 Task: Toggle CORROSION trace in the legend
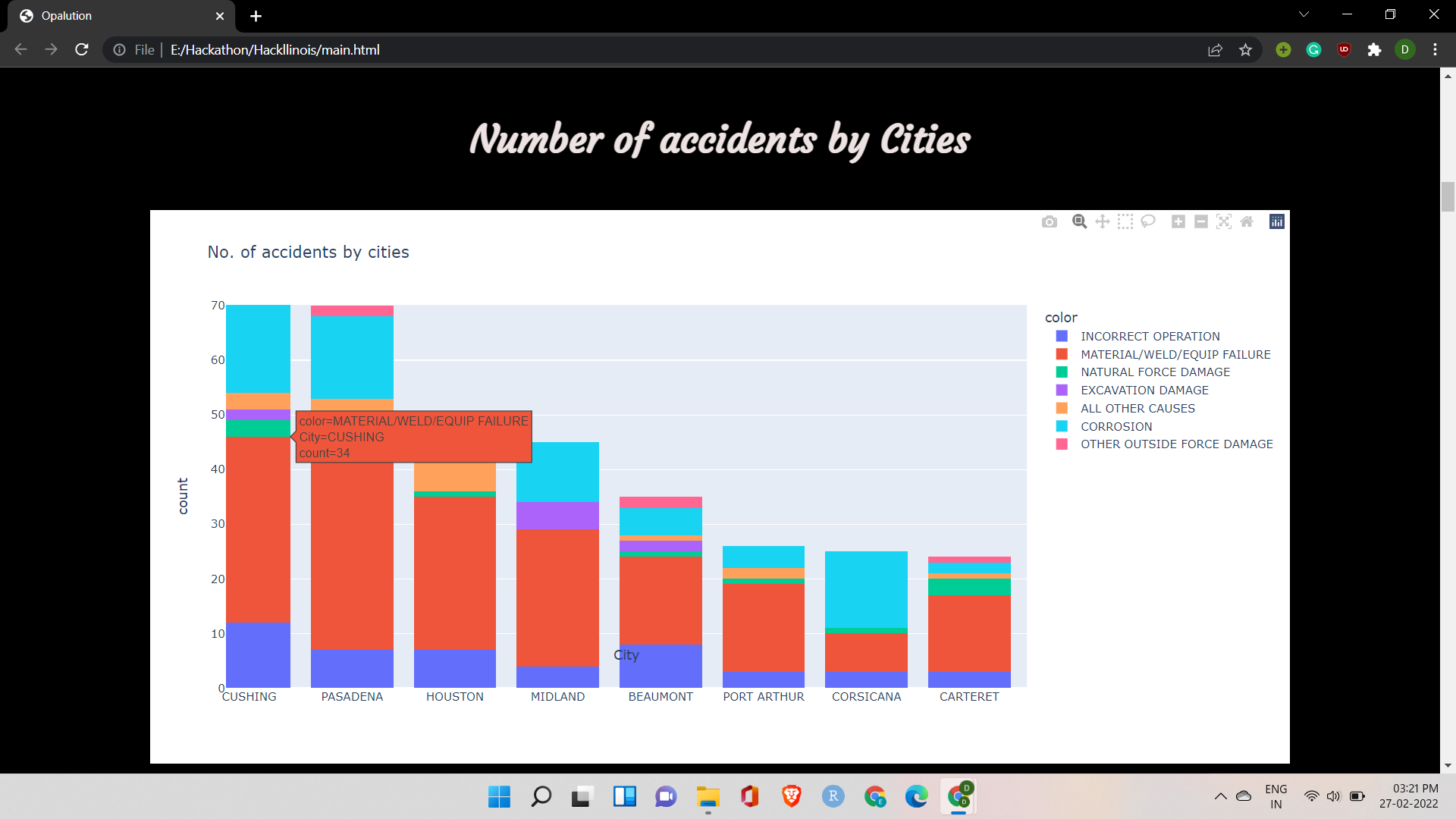tap(1116, 426)
